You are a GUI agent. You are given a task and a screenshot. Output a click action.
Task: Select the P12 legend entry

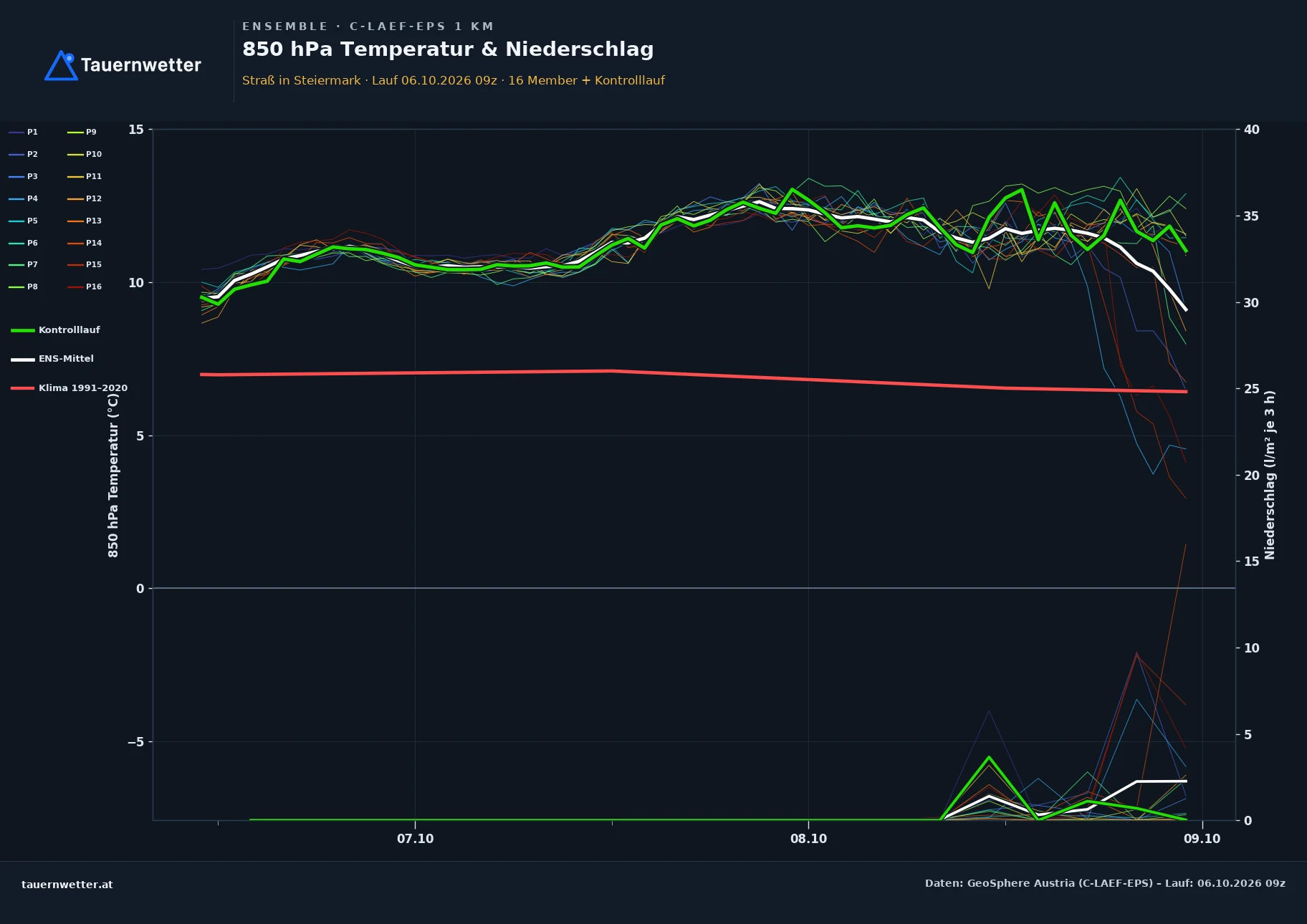coord(85,199)
